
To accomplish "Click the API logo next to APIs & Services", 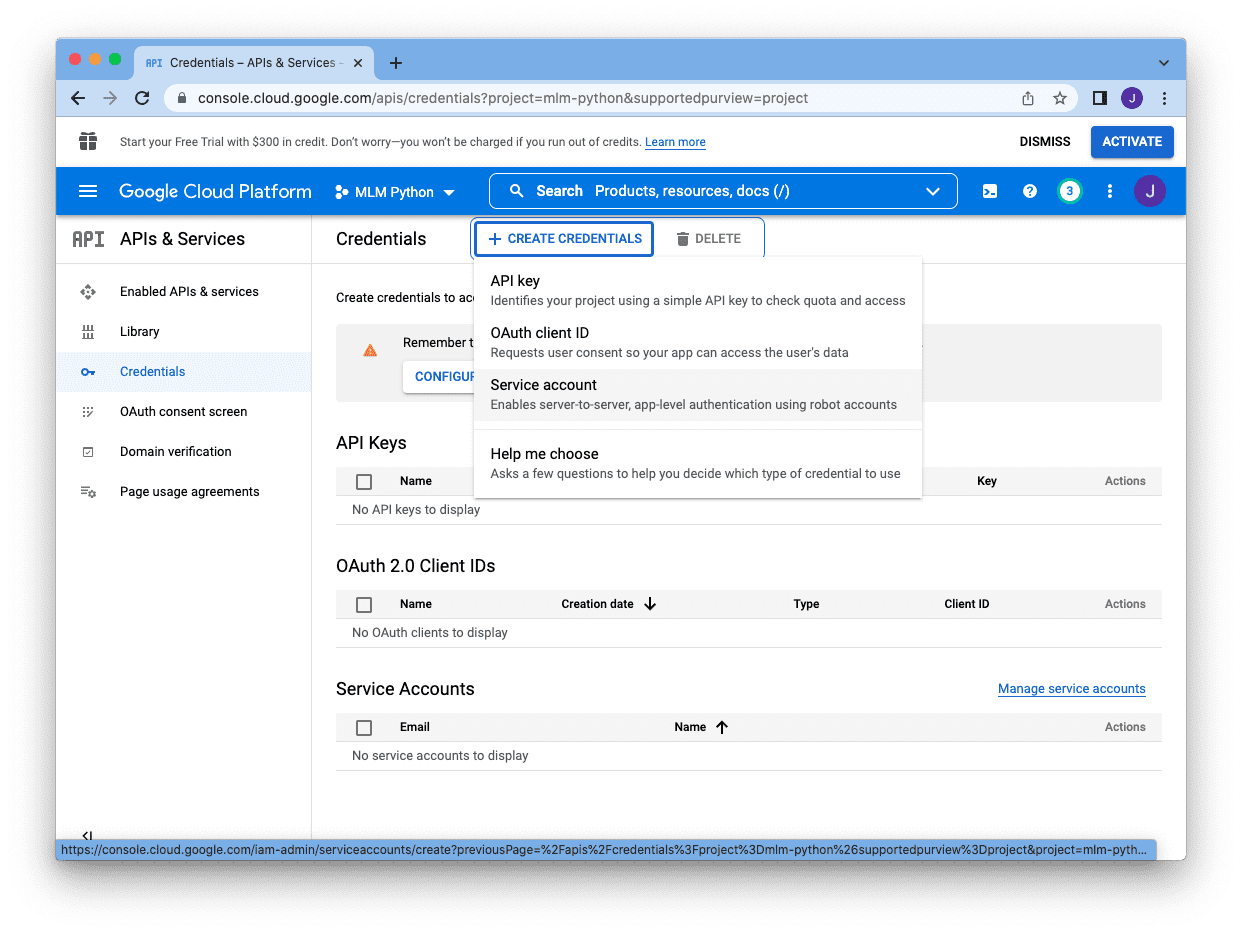I will [x=88, y=239].
